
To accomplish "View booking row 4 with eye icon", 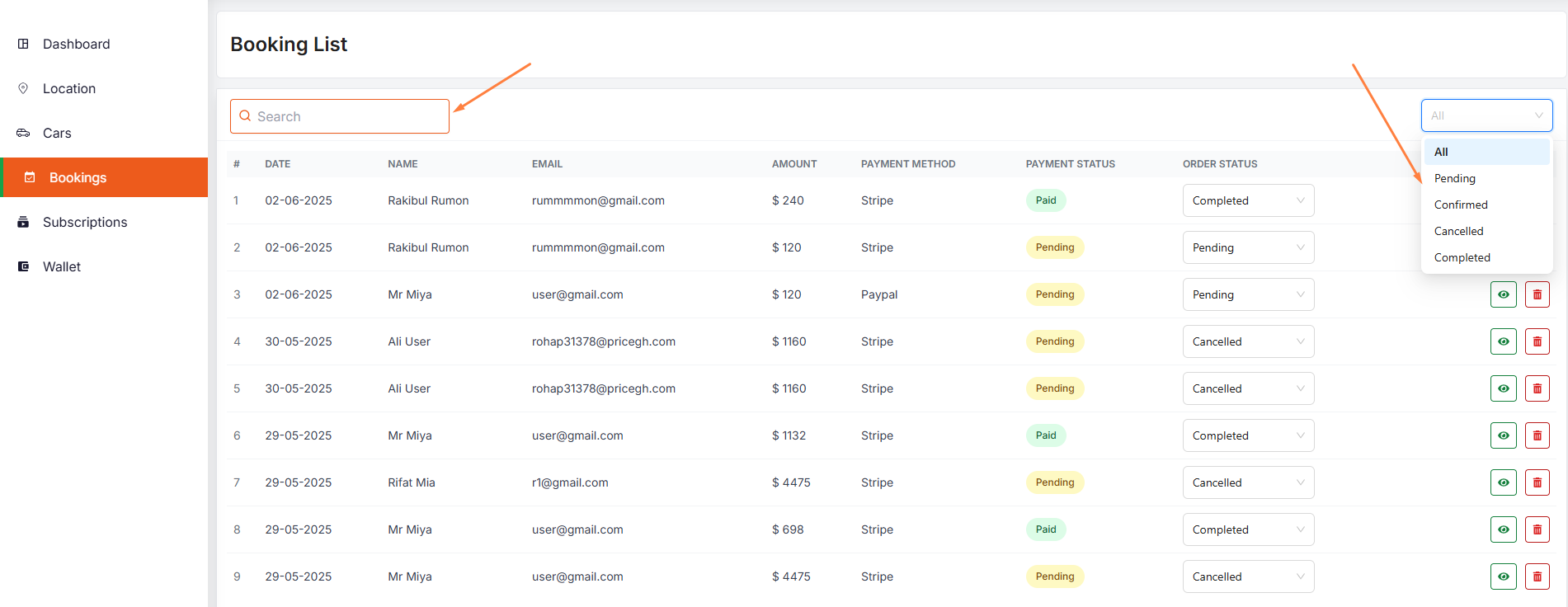I will pos(1503,341).
